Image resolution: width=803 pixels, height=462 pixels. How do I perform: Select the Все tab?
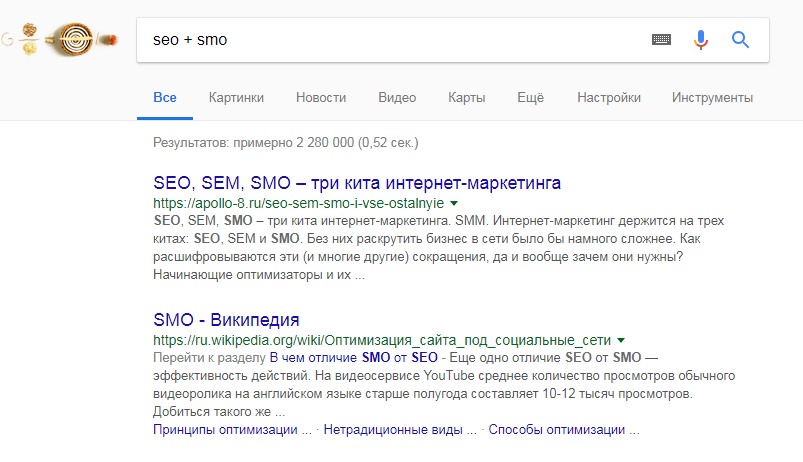(165, 98)
